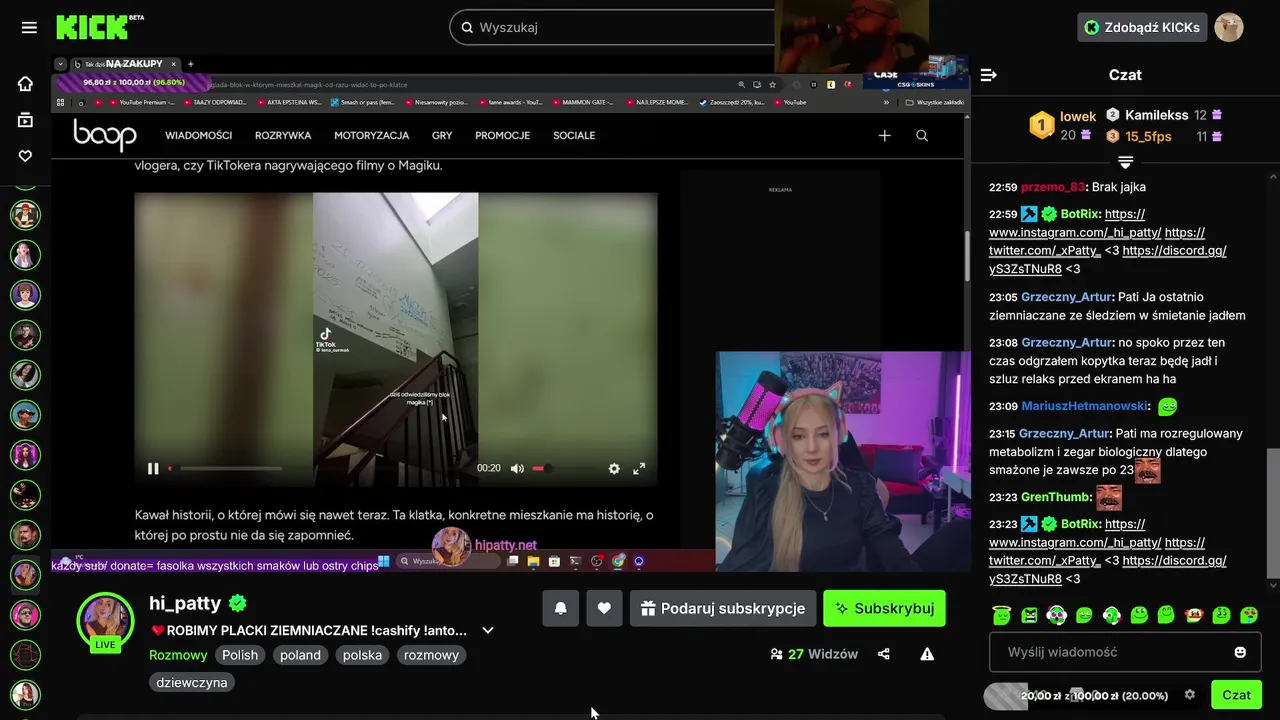Open PROMOCJE menu on boop page
Image resolution: width=1280 pixels, height=720 pixels.
502,135
